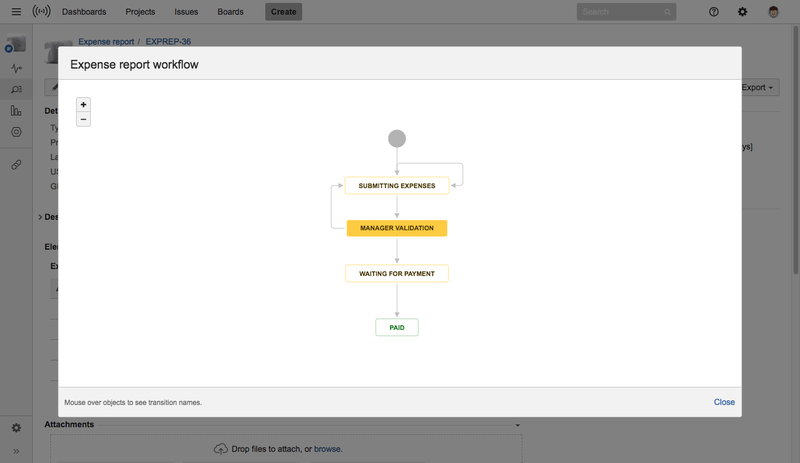Zoom in the workflow diagram
Image resolution: width=800 pixels, height=463 pixels.
(84, 105)
